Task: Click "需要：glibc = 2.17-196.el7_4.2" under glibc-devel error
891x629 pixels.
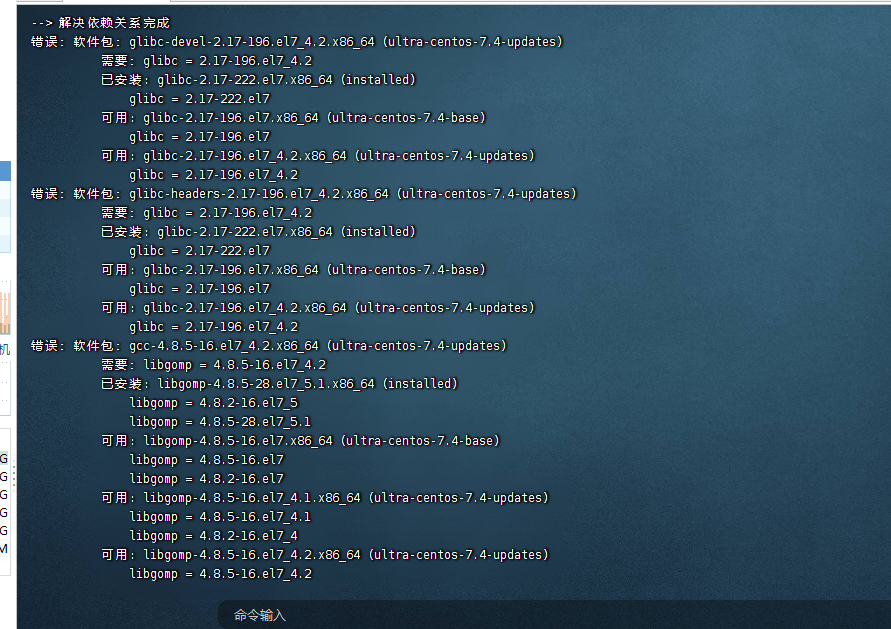Action: pos(207,61)
